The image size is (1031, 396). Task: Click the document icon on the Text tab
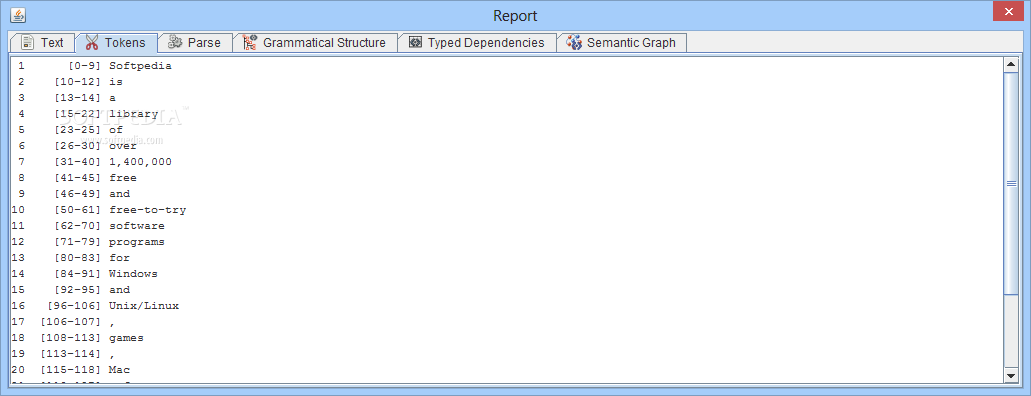(27, 43)
